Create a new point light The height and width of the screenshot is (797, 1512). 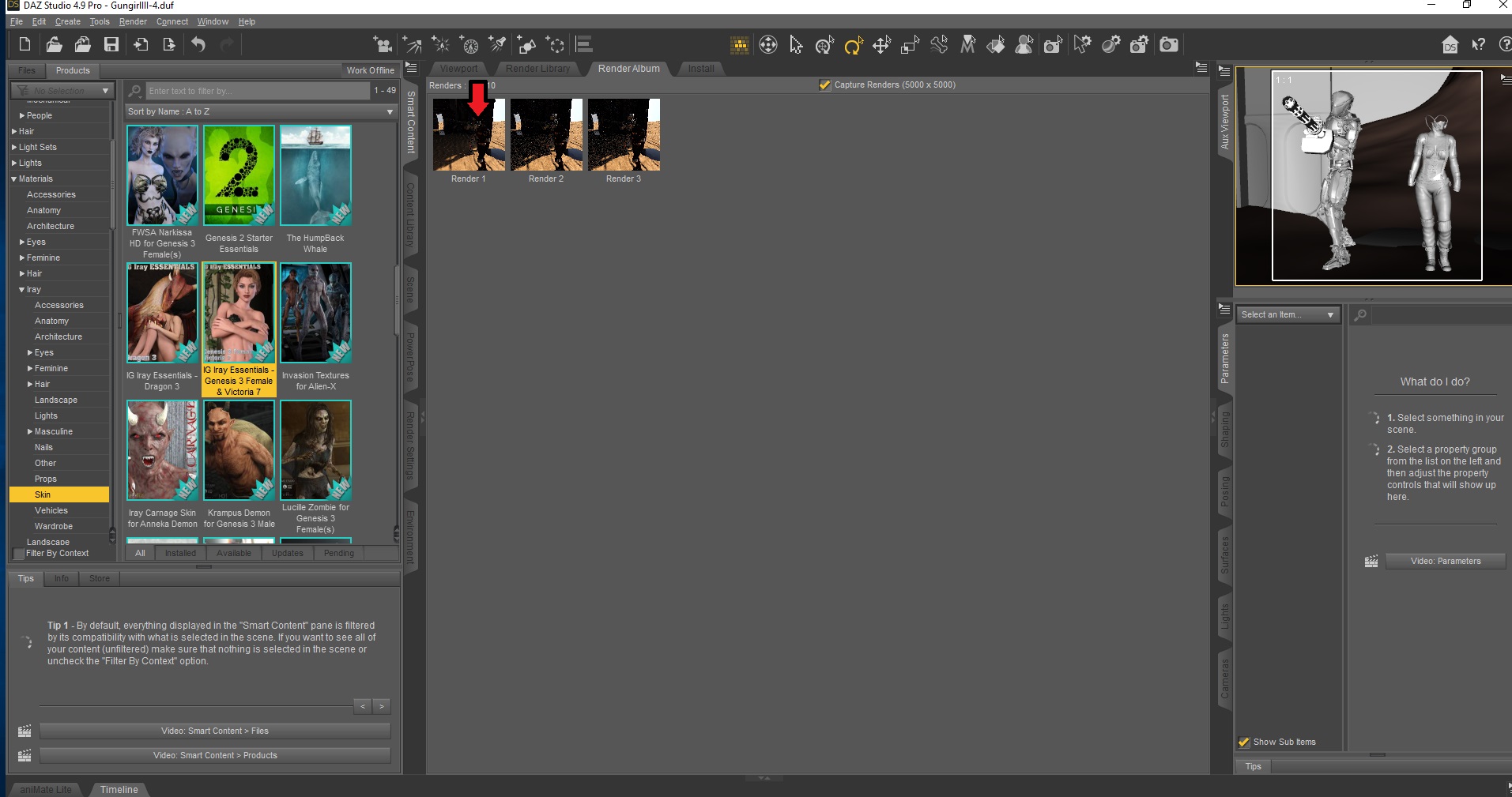440,45
